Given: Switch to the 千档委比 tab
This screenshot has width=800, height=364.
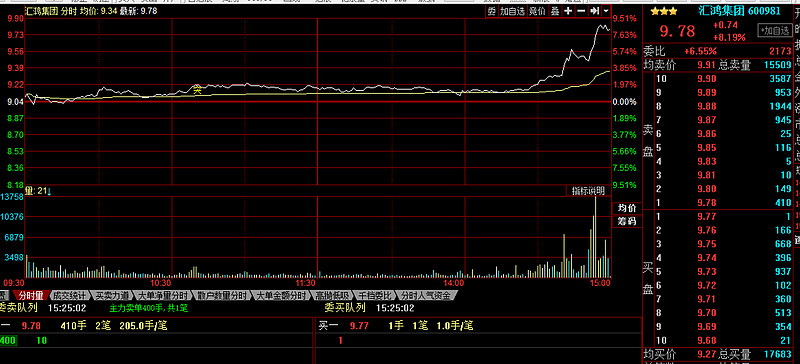Looking at the screenshot, I should 375,296.
